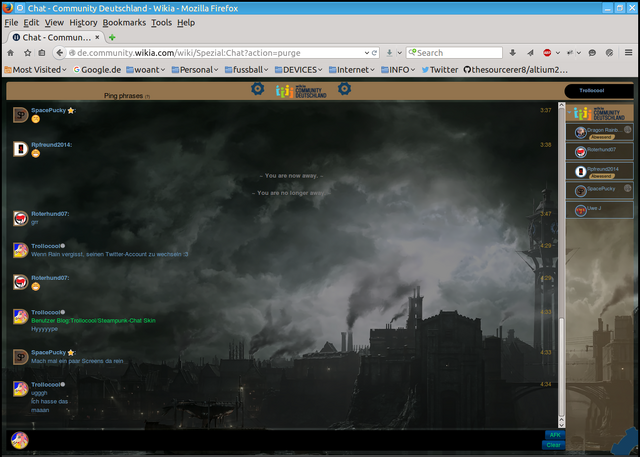Click Rpfreund2014's avatar in chat
The image size is (640, 457).
click(20, 149)
